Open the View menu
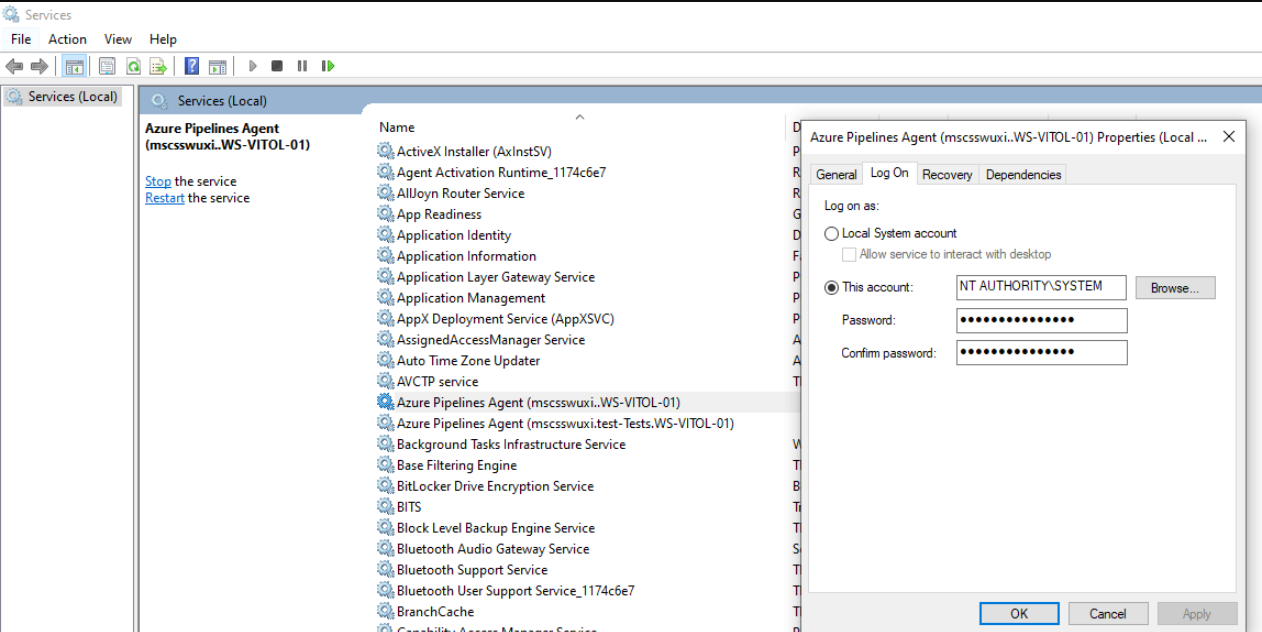The height and width of the screenshot is (632, 1262). pos(118,39)
